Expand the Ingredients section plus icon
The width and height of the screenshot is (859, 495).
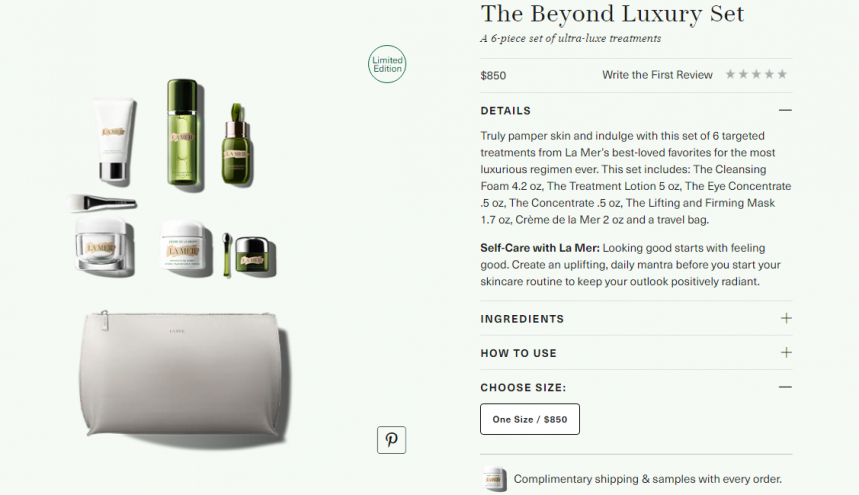click(786, 318)
